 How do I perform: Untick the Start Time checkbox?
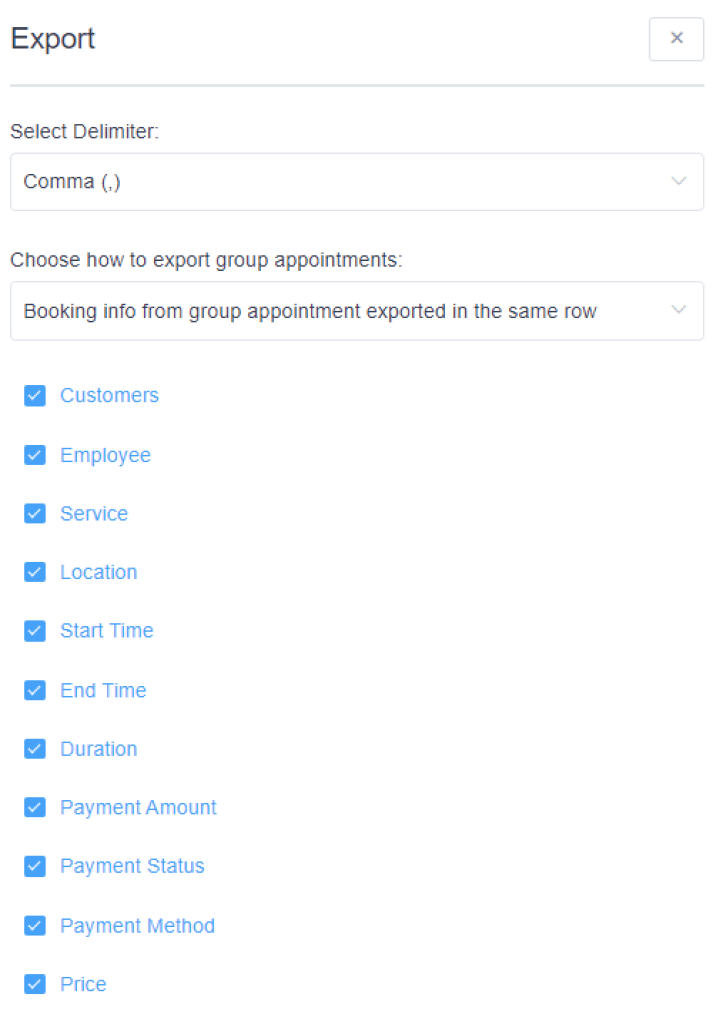click(x=35, y=631)
